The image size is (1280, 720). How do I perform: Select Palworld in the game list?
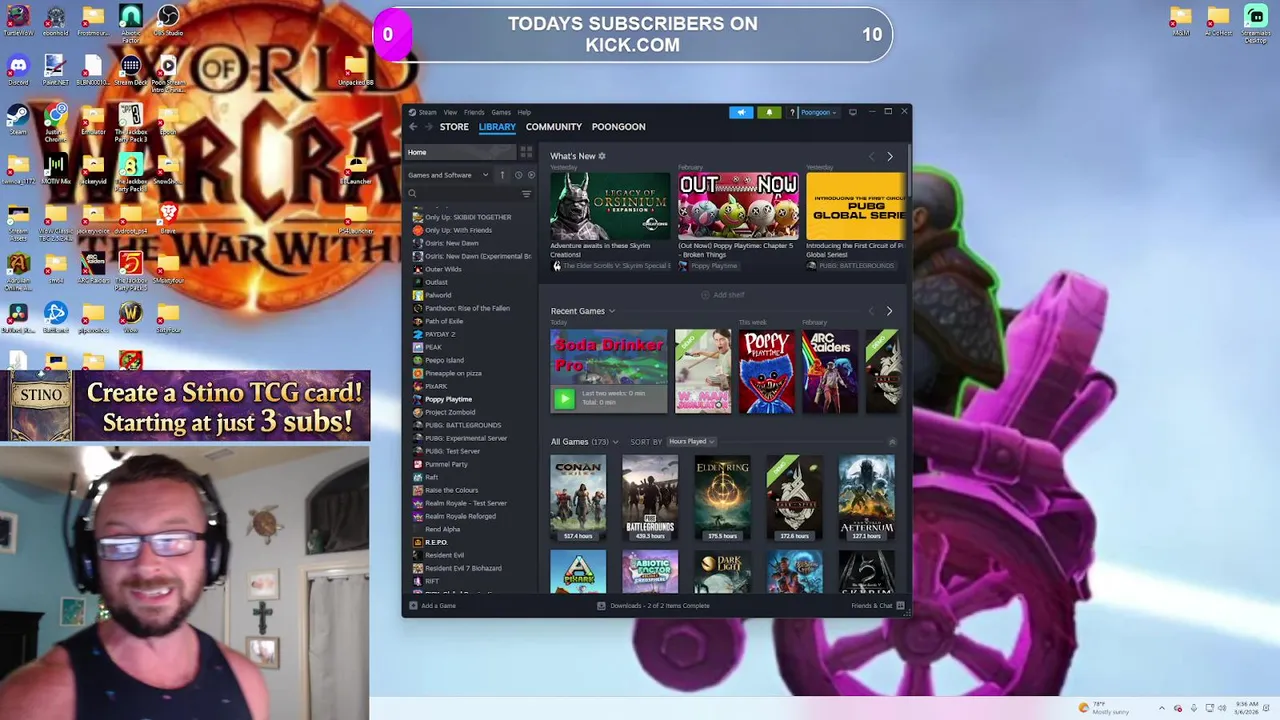click(x=438, y=295)
